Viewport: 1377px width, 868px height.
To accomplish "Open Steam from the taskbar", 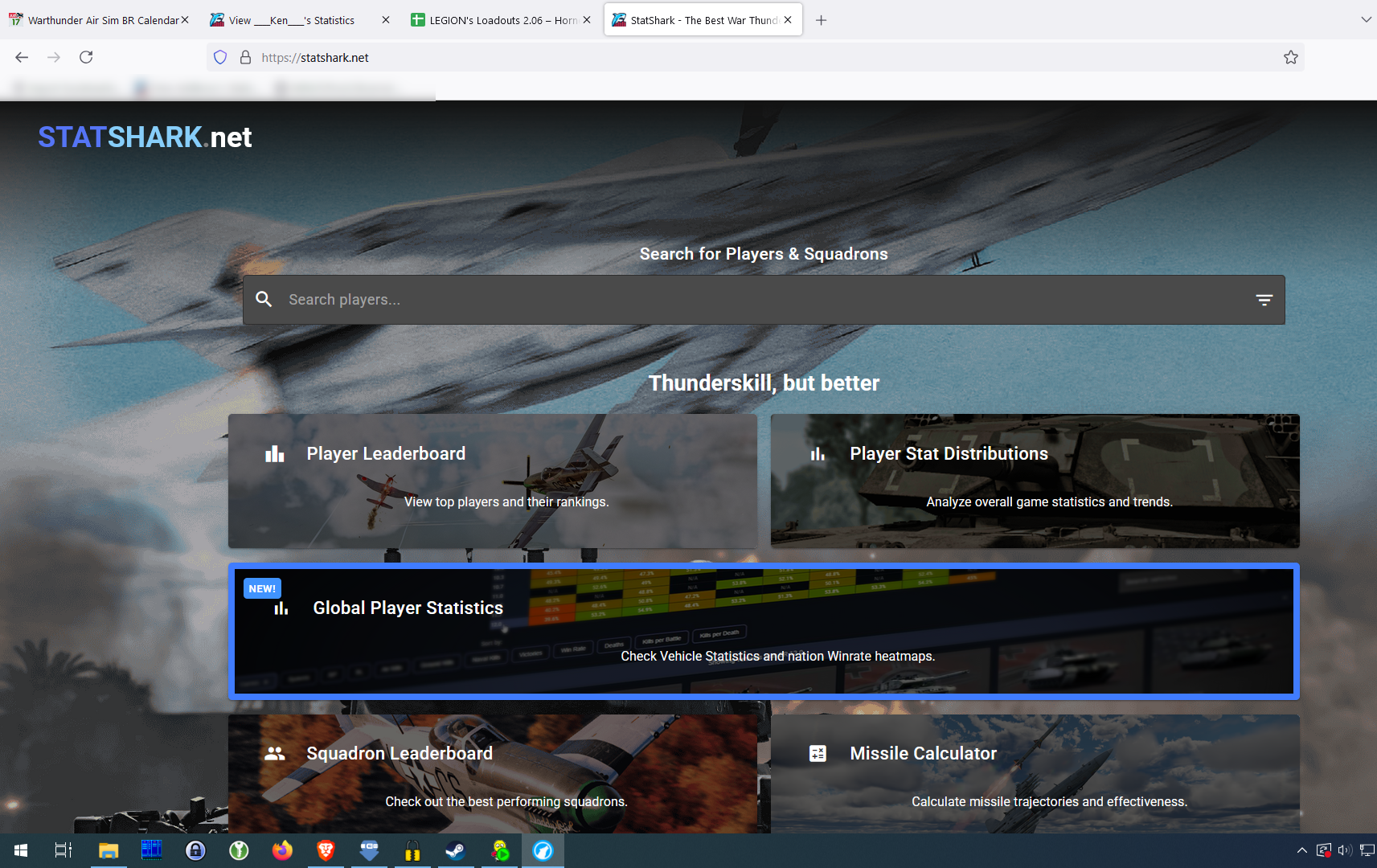I will point(456,850).
